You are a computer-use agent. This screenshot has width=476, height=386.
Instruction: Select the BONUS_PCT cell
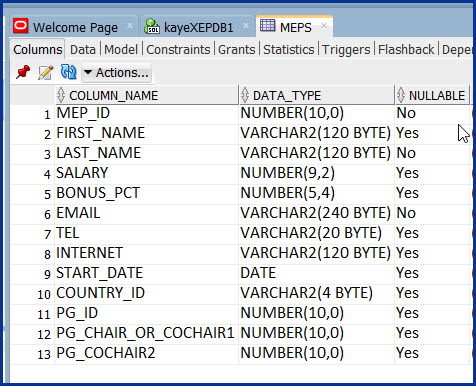pyautogui.click(x=146, y=194)
